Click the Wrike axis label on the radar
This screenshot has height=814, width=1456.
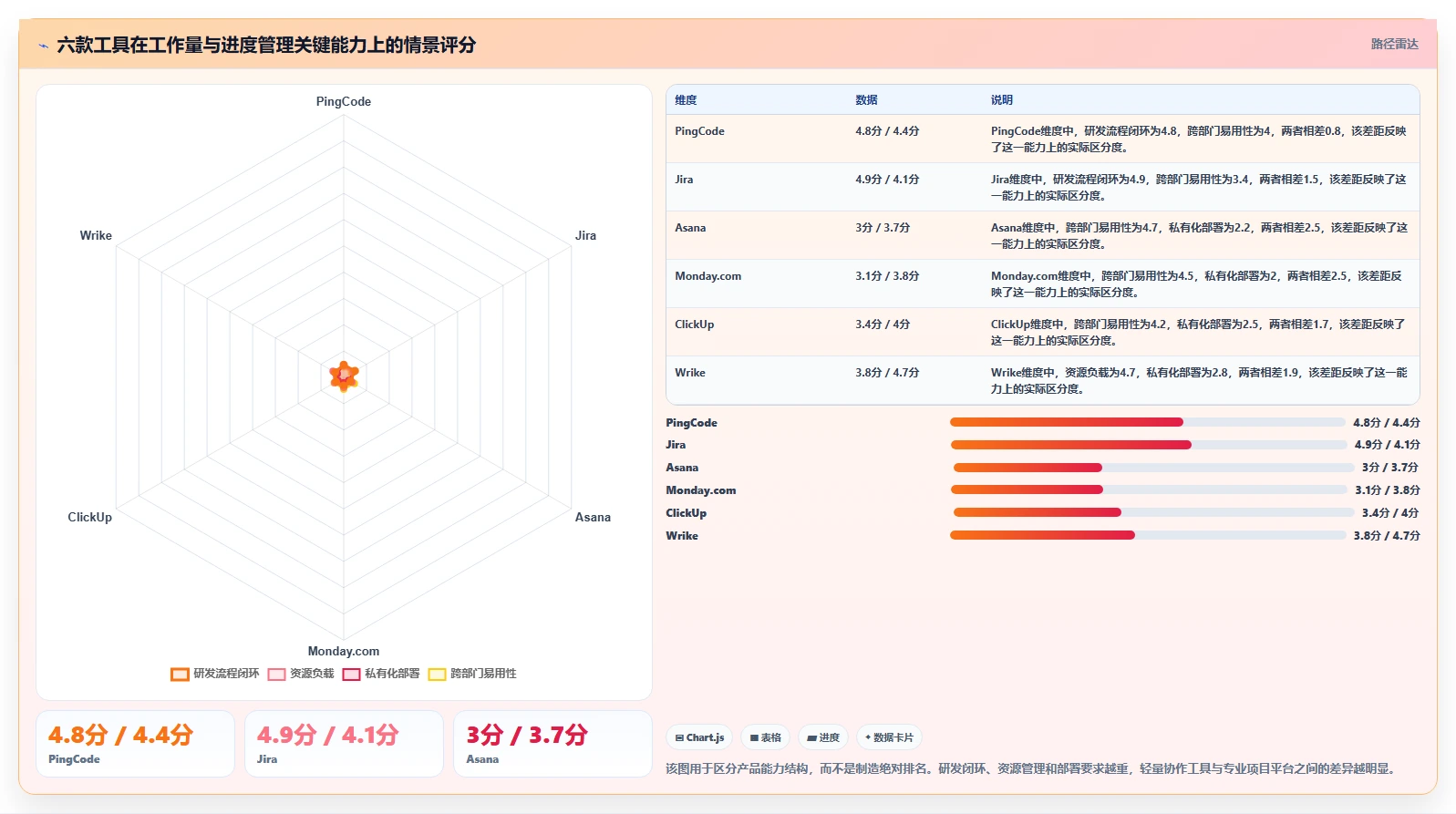96,235
